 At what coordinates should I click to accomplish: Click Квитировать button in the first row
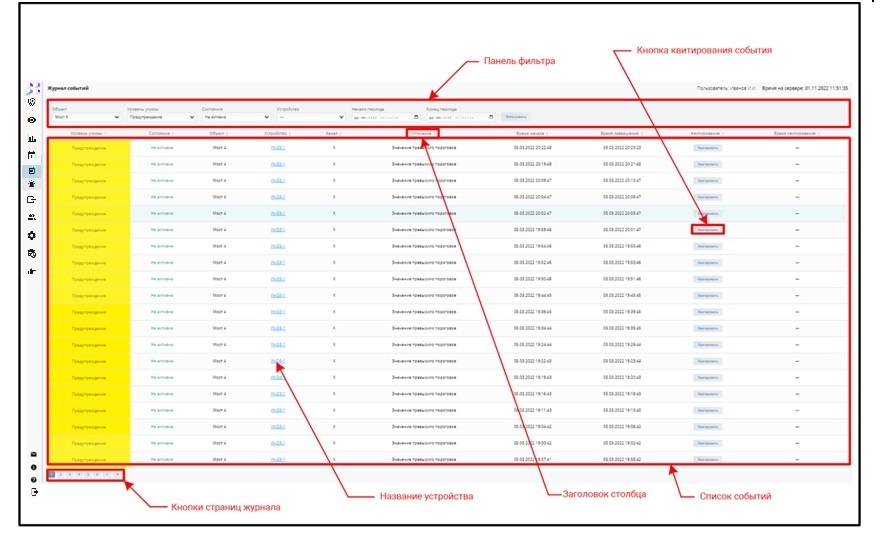pyautogui.click(x=708, y=147)
